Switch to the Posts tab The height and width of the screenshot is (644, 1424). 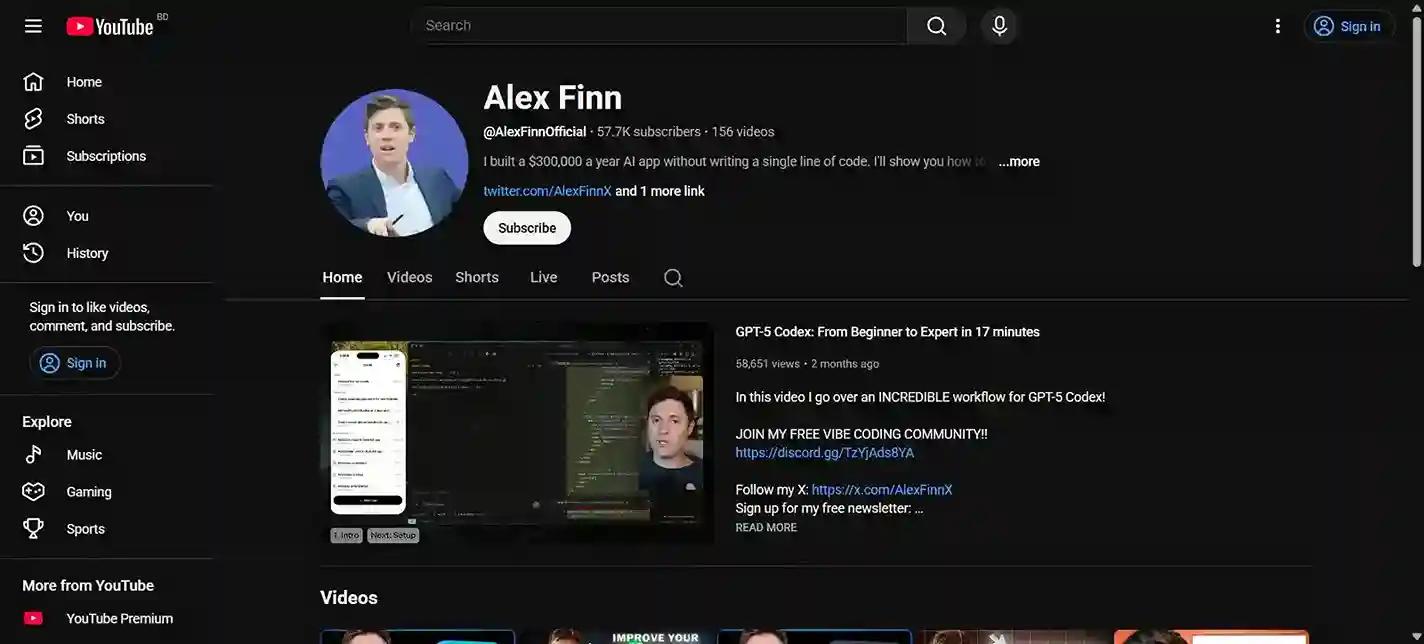610,278
